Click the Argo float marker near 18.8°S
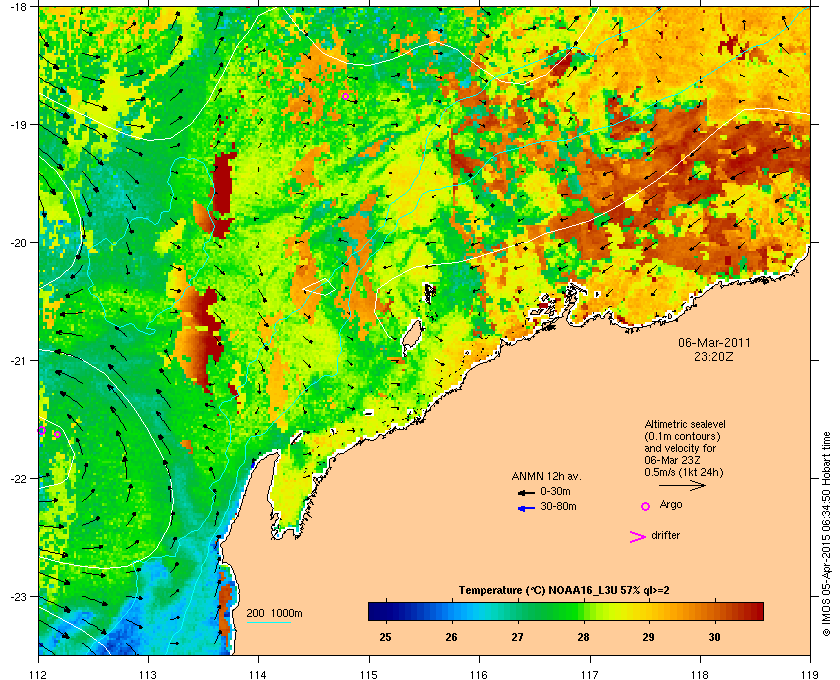Image resolution: width=840 pixels, height=680 pixels. point(346,96)
